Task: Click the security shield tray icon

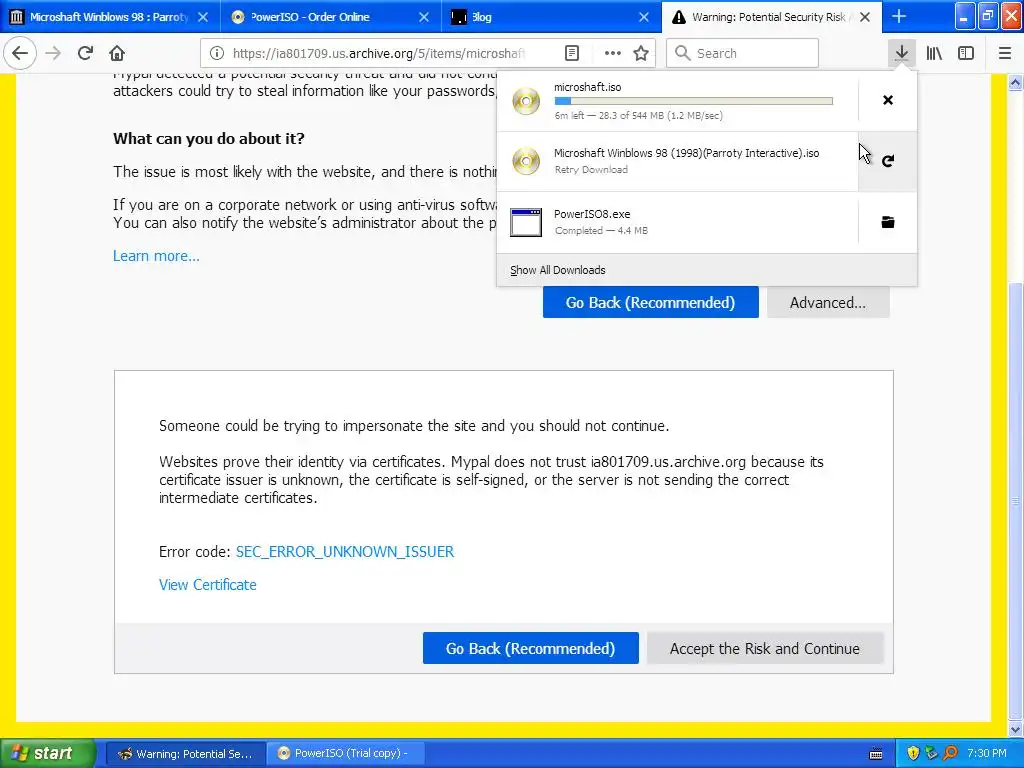Action: (913, 754)
